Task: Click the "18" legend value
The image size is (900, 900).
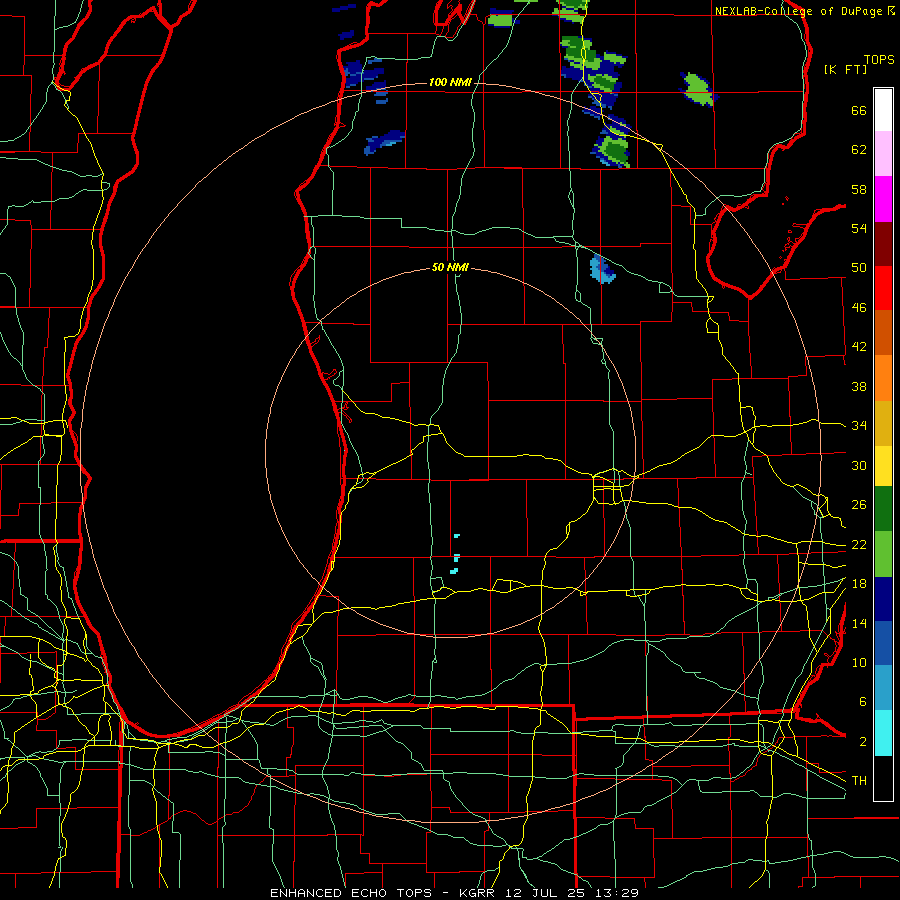Action: tap(859, 584)
